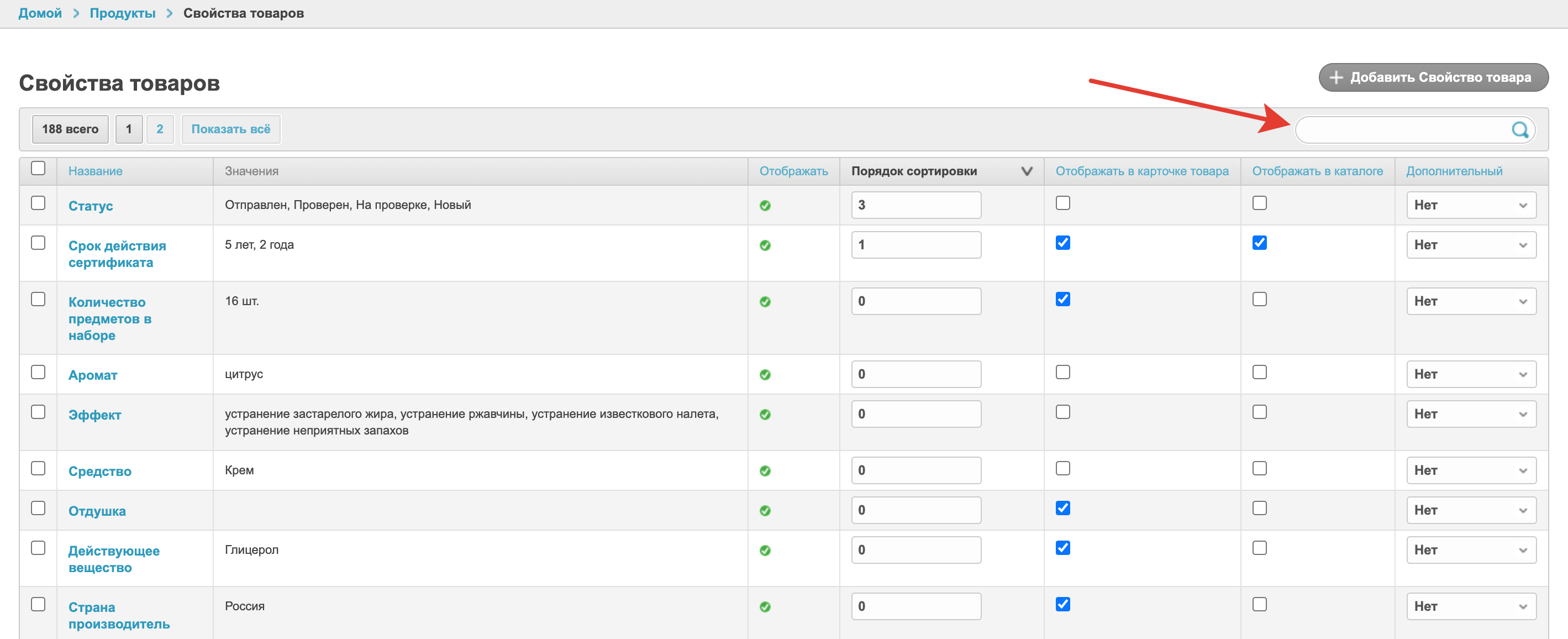Open Дополнительный dropdown in Статус row
This screenshot has width=1568, height=639.
click(1471, 205)
